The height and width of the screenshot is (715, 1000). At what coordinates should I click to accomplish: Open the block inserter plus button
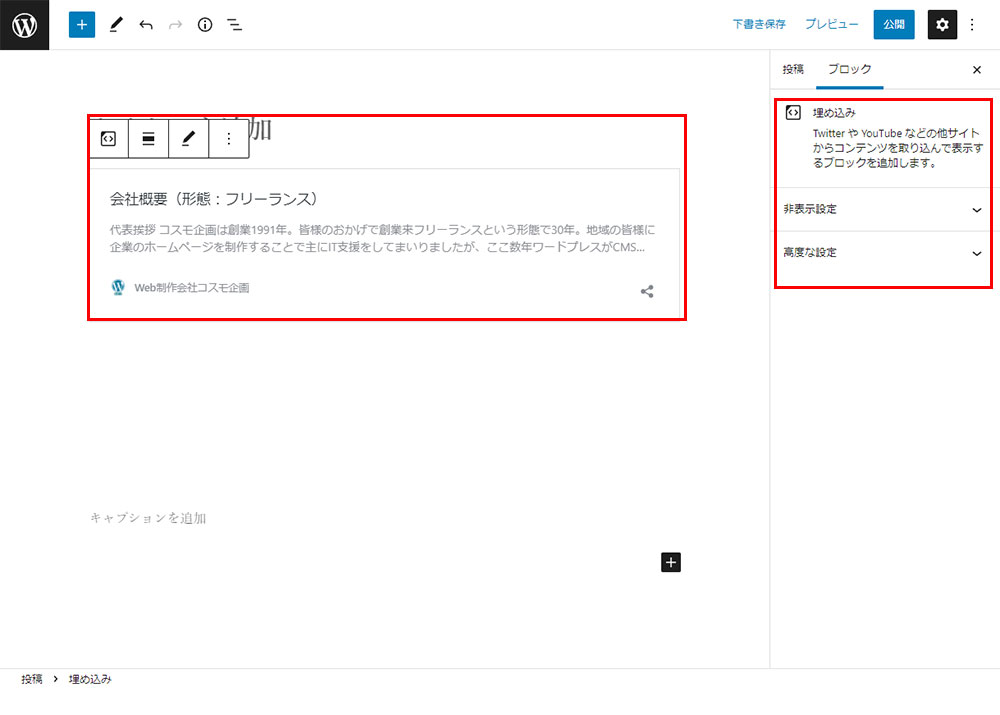tap(82, 25)
